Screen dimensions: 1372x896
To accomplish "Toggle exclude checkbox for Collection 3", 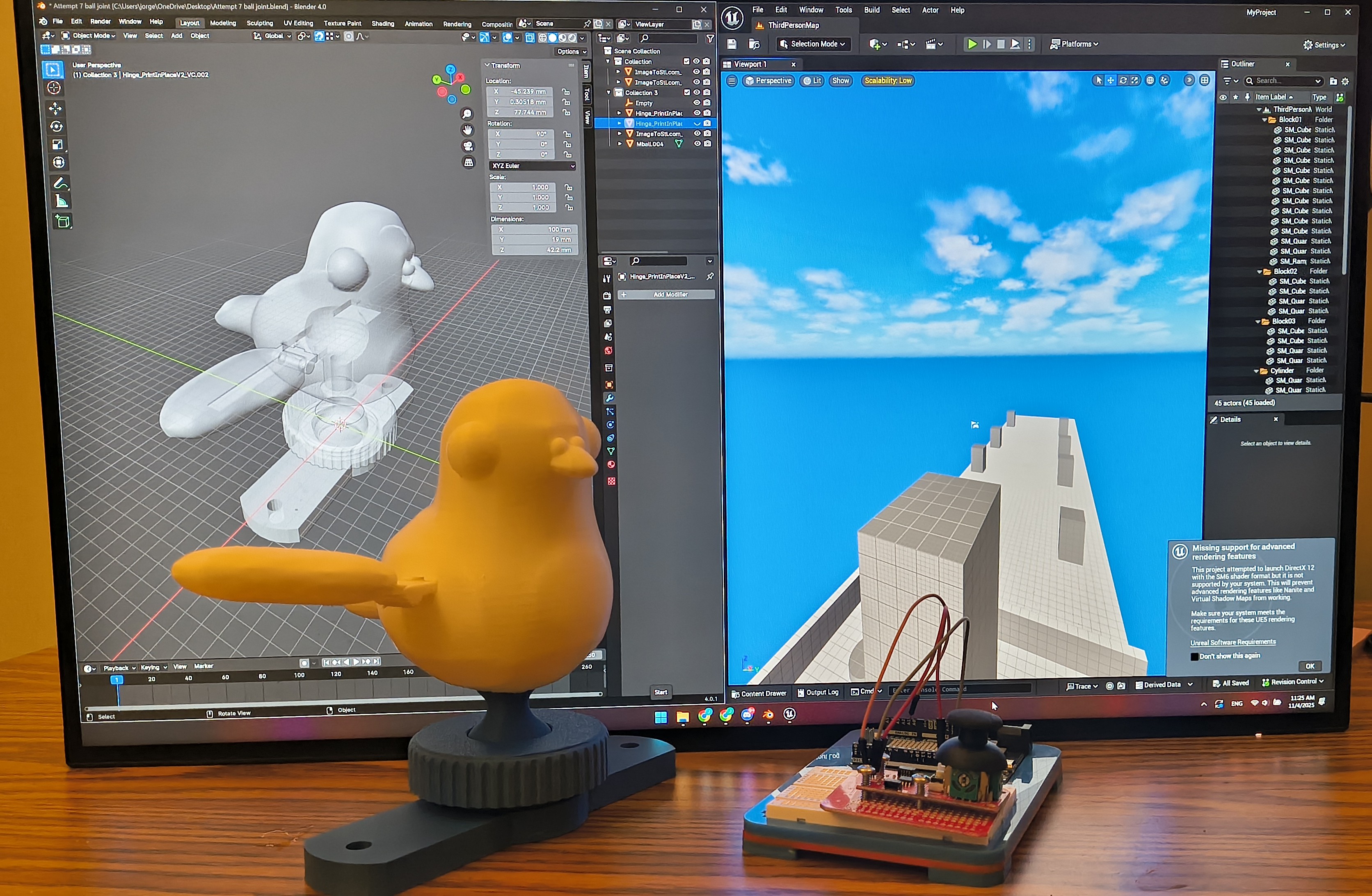I will (x=686, y=92).
